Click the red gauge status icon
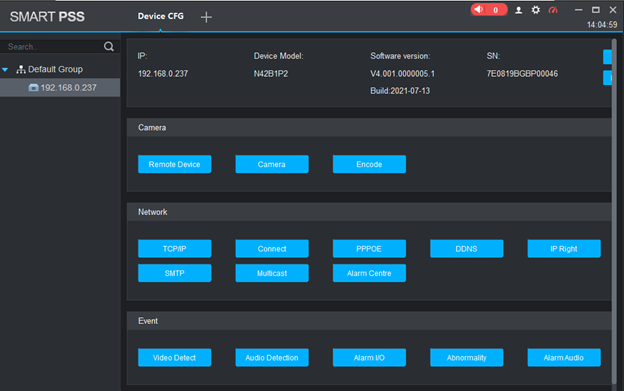The image size is (624, 391). 553,10
